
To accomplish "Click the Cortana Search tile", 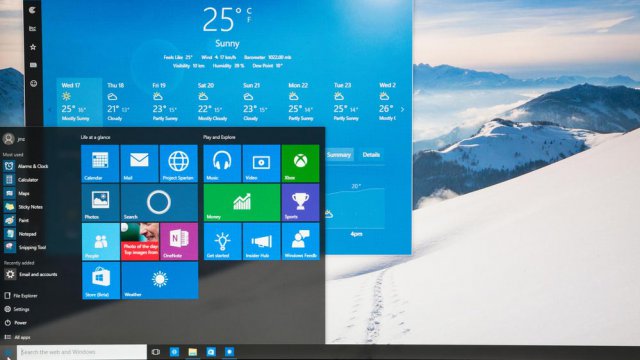I will [159, 202].
